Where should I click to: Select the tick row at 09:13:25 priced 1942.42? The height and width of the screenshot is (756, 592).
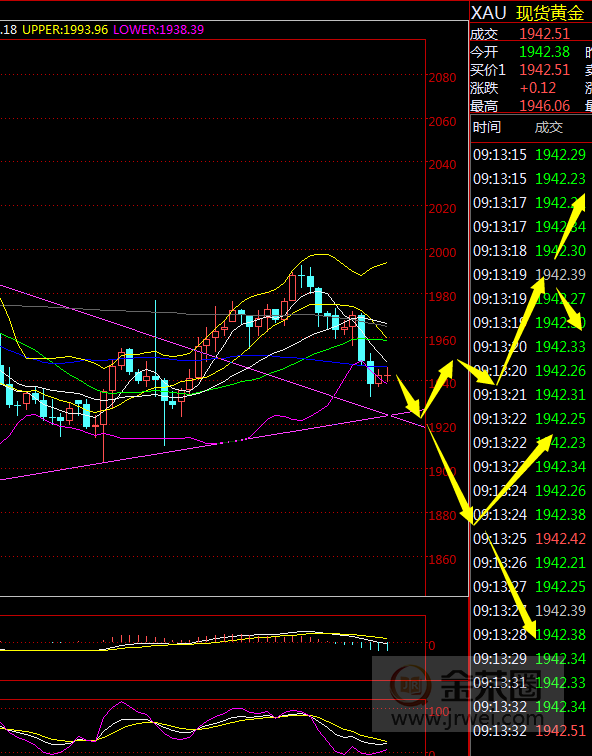click(x=529, y=539)
